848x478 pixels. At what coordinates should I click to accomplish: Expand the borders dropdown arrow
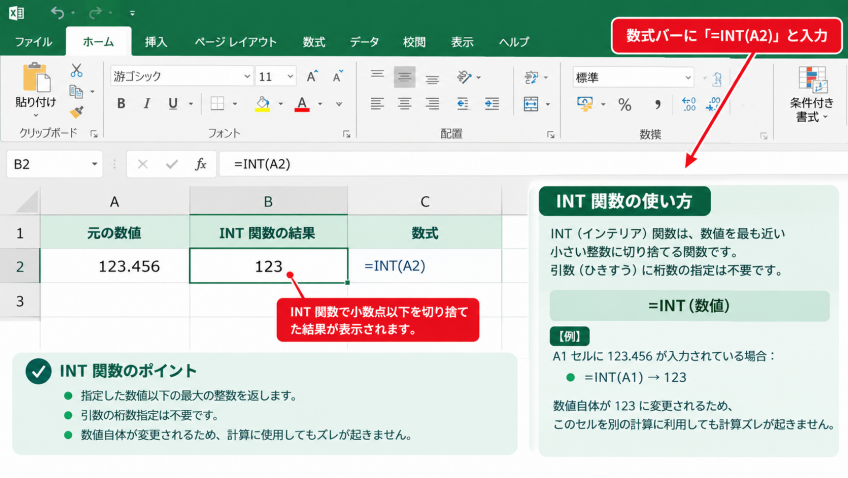tap(235, 104)
